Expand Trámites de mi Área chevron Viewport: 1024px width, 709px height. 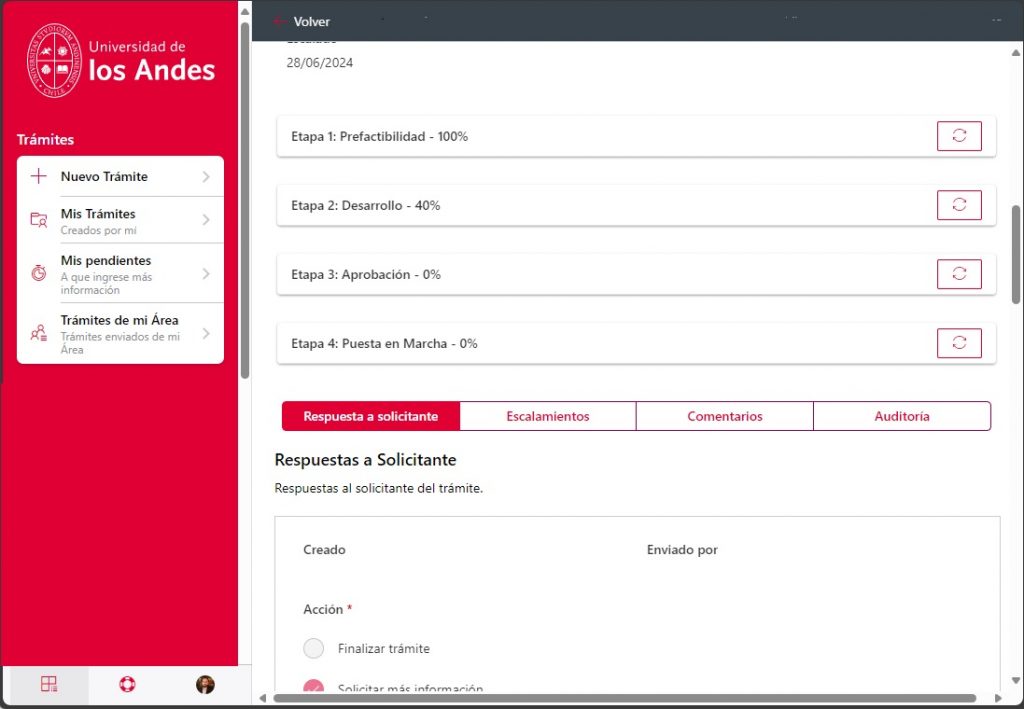pyautogui.click(x=206, y=334)
